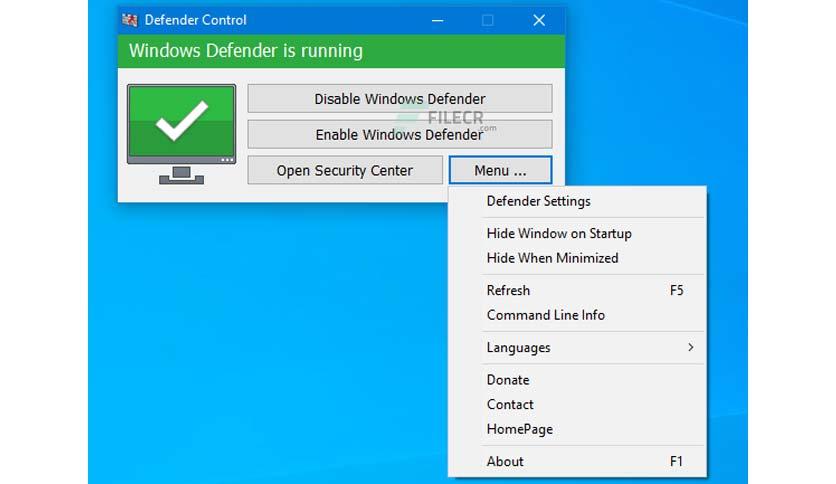Viewport: 836px width, 484px height.
Task: Click the Defender Control title bar icon
Action: [130, 20]
